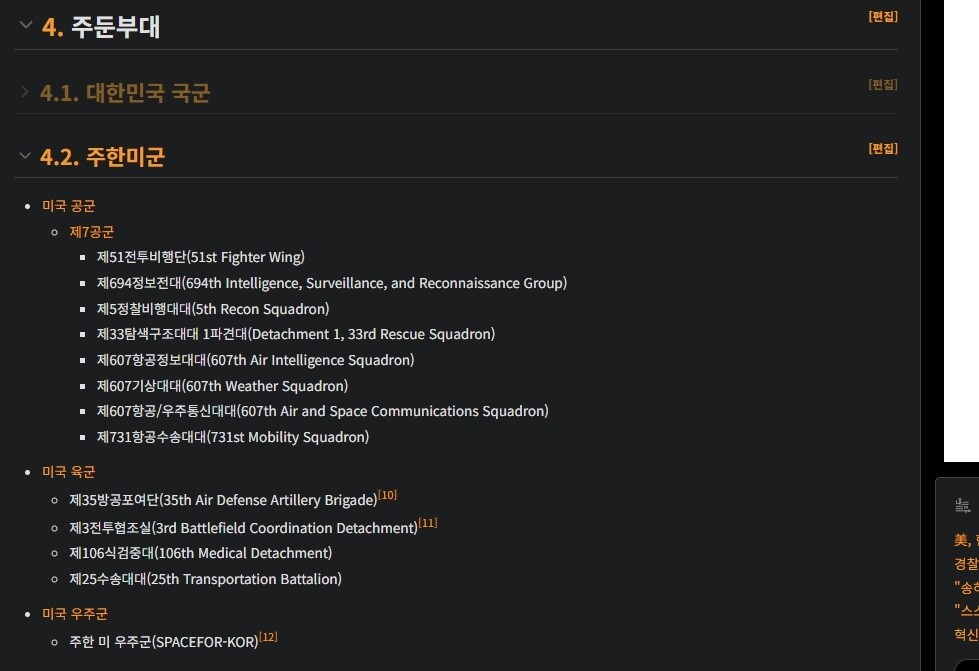Click the section number 4. heading link
This screenshot has width=979, height=671.
pos(53,27)
